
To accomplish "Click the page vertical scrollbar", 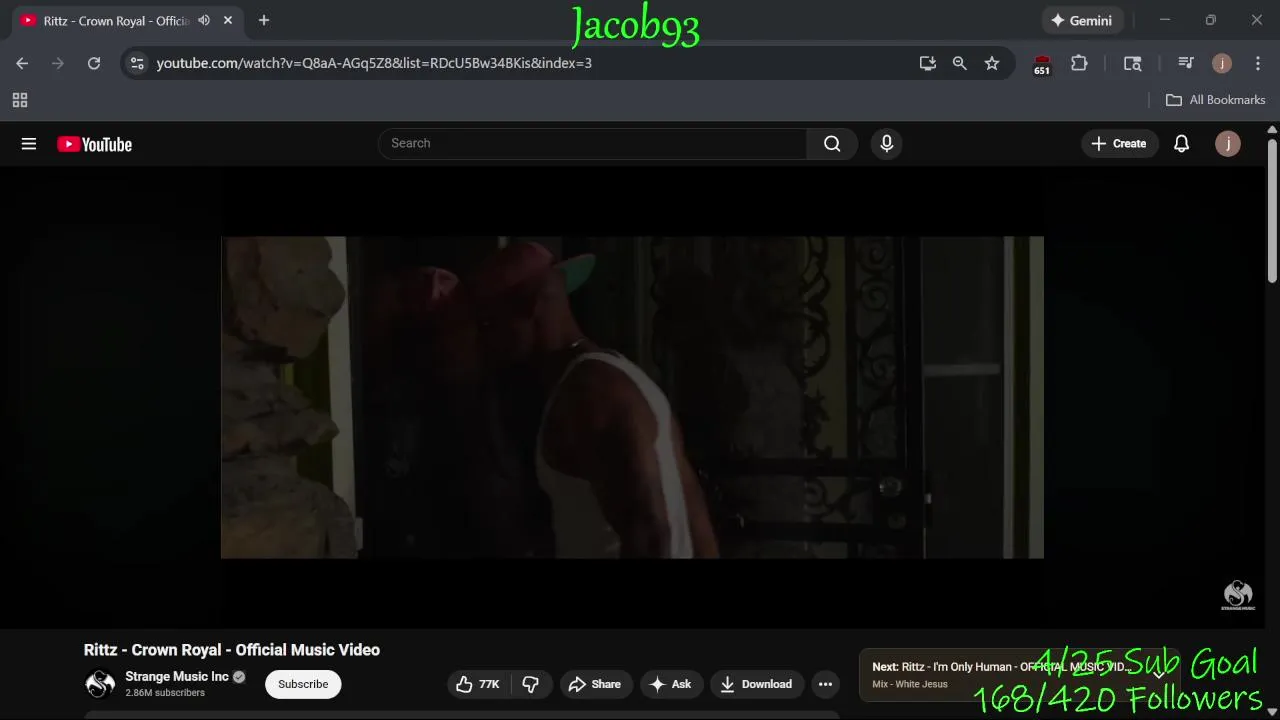I will tap(1272, 210).
